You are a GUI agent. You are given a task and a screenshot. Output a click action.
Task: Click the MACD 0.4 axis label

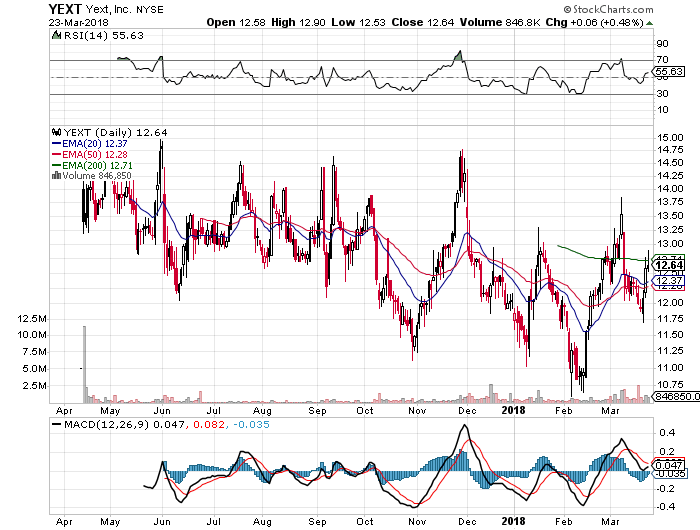tap(667, 433)
